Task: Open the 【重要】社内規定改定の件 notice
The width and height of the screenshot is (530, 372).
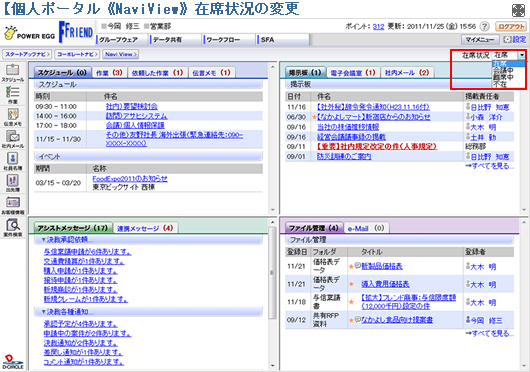Action: point(377,147)
